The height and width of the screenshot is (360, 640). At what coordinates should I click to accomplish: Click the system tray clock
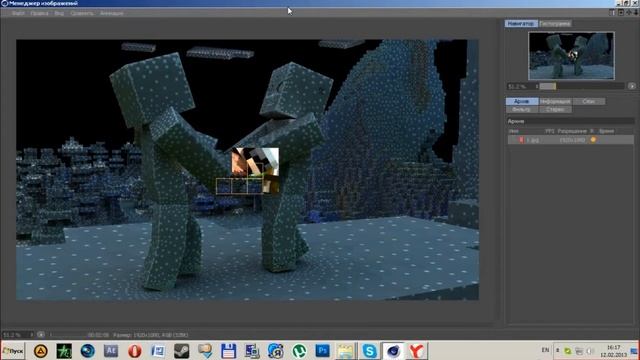point(613,351)
